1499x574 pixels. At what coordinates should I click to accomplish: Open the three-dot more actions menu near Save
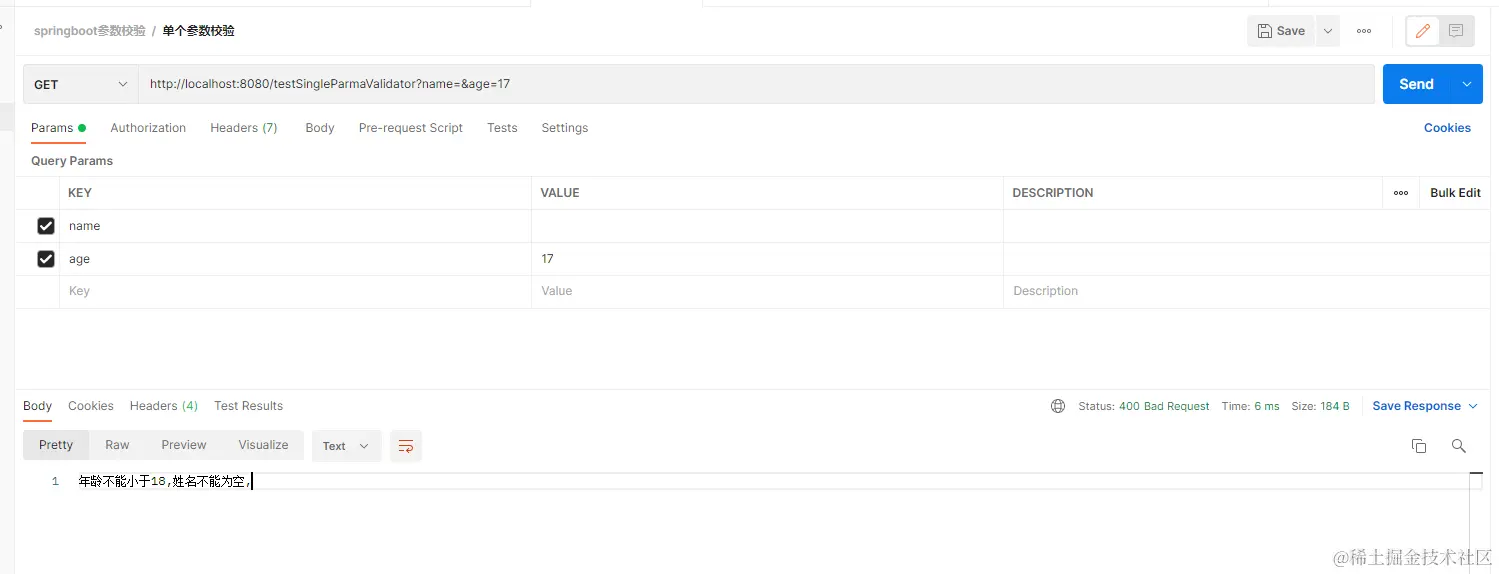[1364, 31]
